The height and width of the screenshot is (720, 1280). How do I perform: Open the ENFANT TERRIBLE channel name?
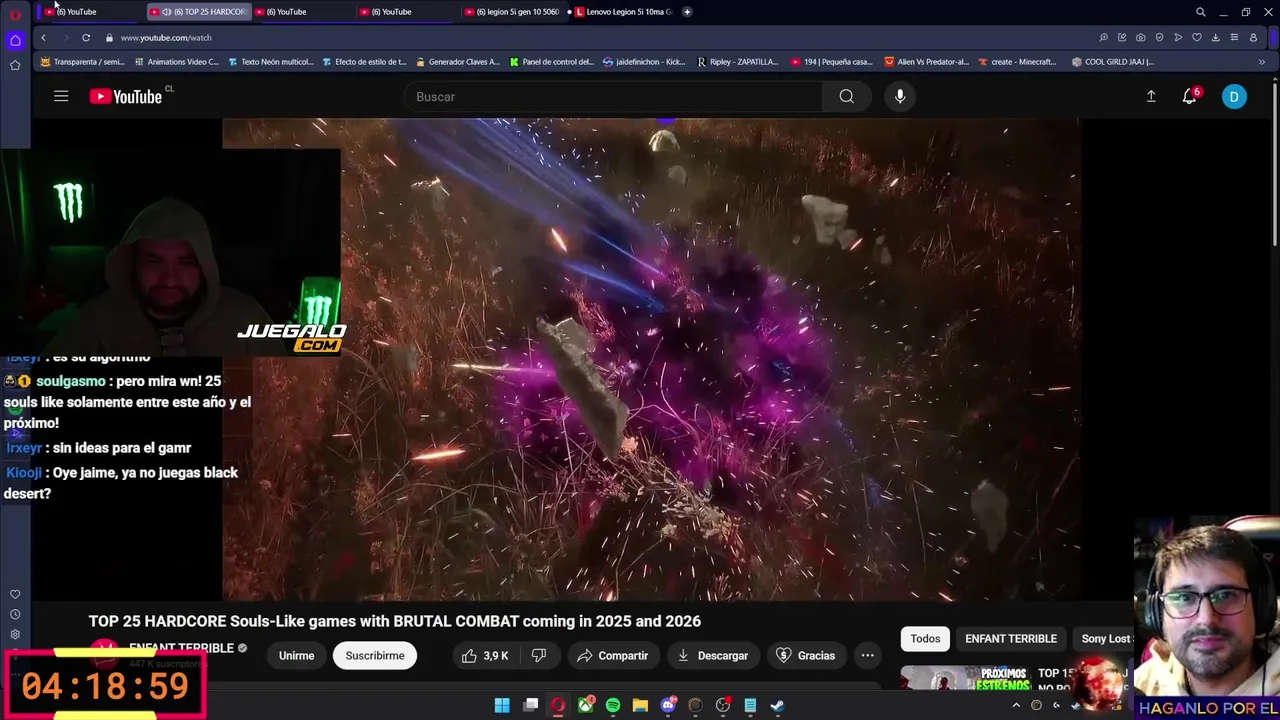point(181,648)
